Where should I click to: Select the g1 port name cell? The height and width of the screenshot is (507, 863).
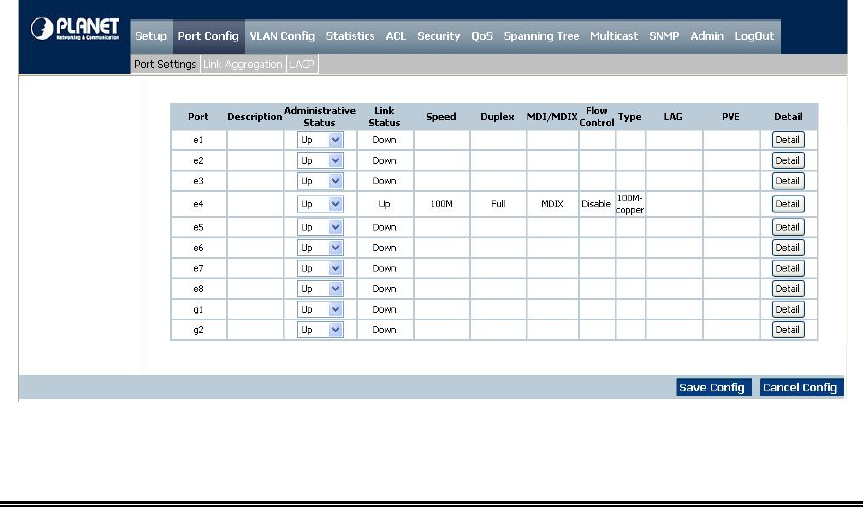(x=198, y=309)
